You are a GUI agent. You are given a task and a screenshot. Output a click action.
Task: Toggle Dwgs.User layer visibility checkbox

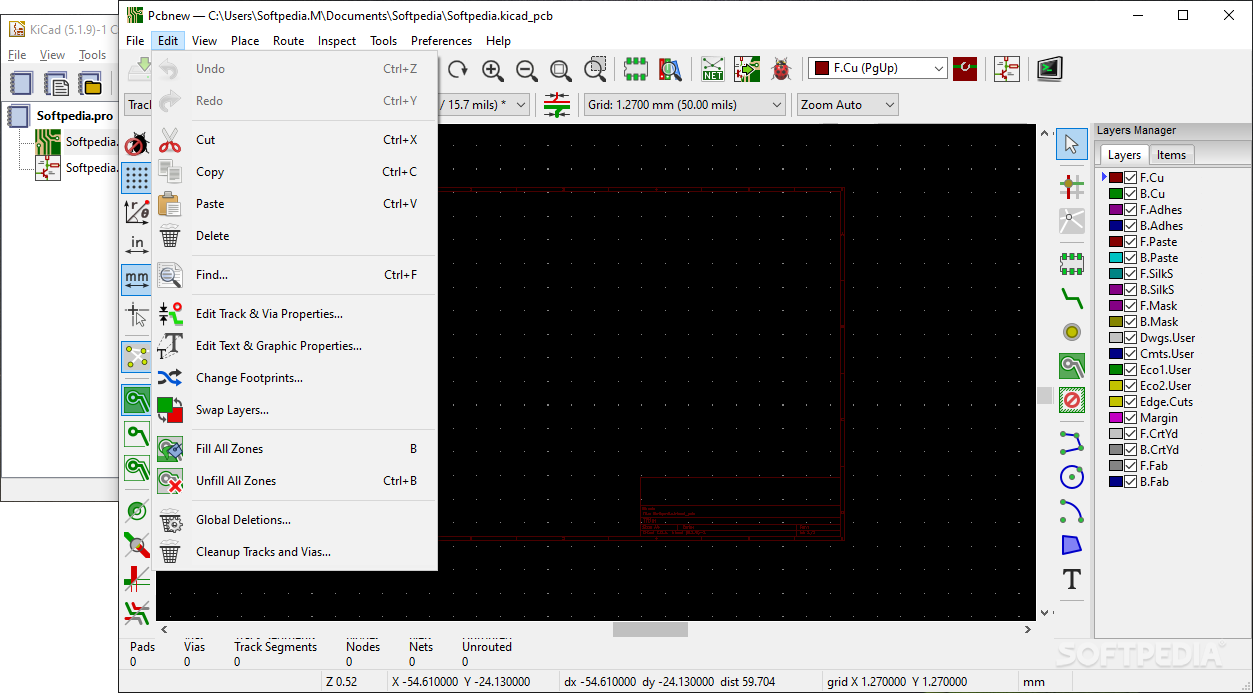click(1131, 338)
